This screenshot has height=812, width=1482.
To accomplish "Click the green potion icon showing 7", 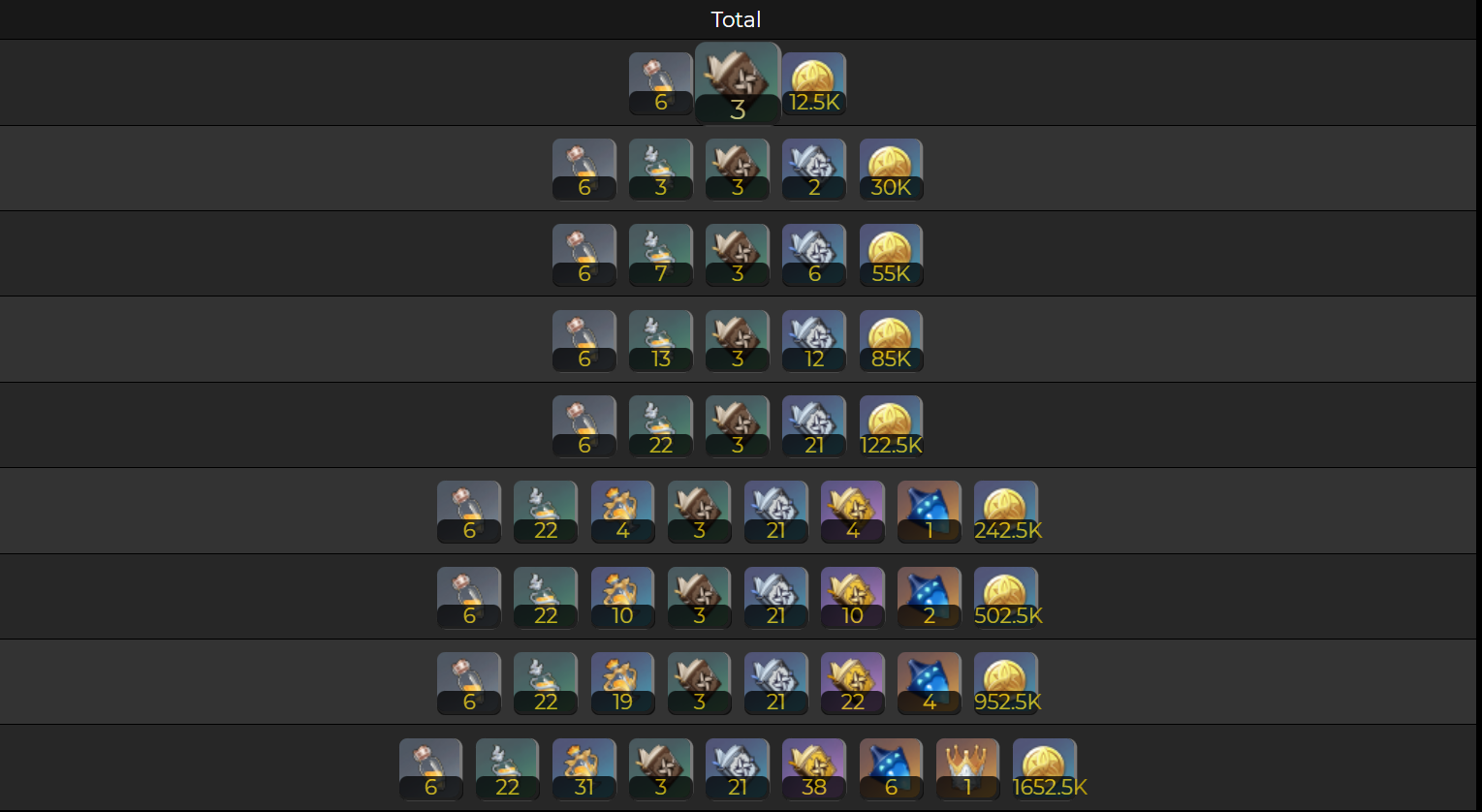I will coord(661,256).
